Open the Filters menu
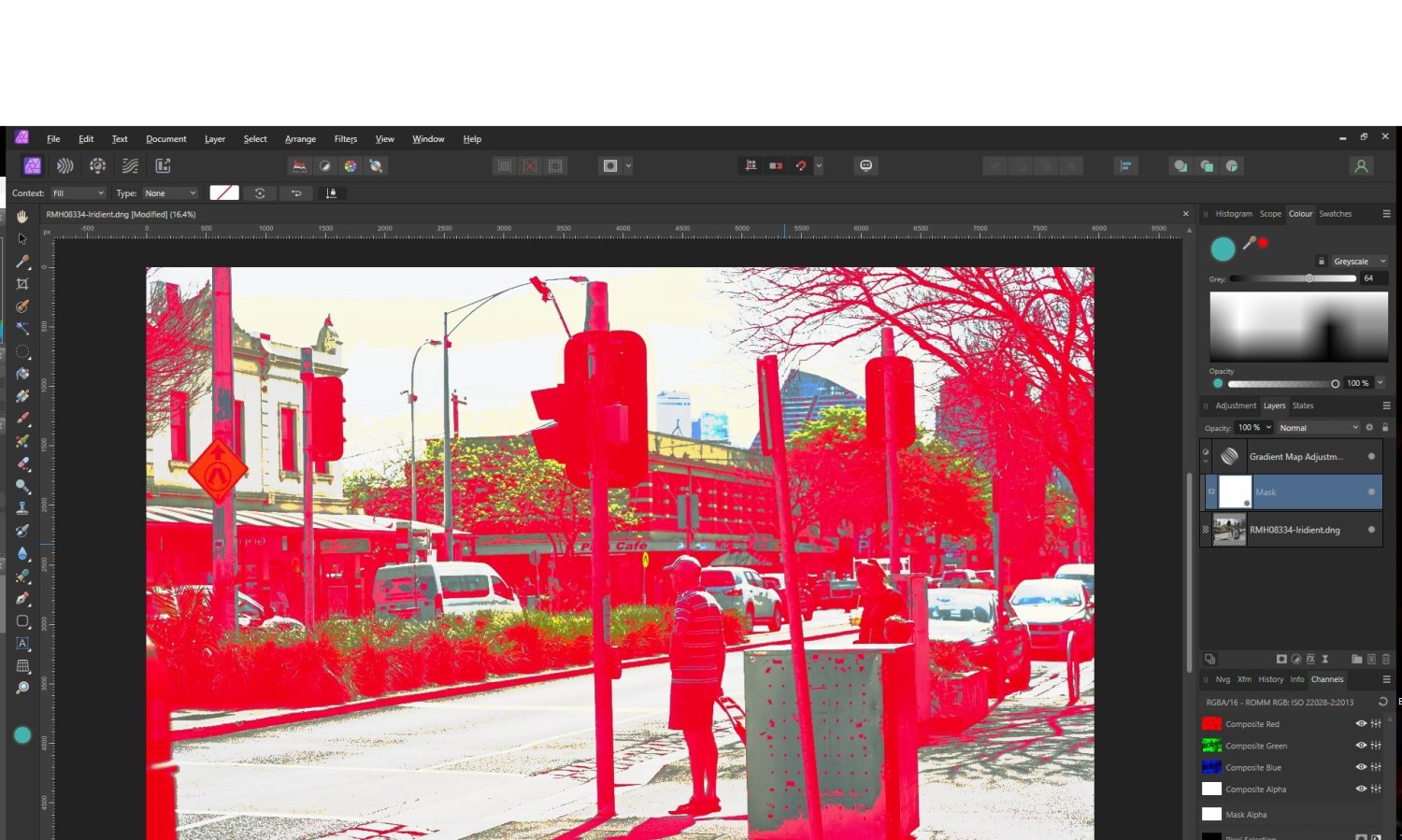This screenshot has height=840, width=1402. [x=346, y=138]
